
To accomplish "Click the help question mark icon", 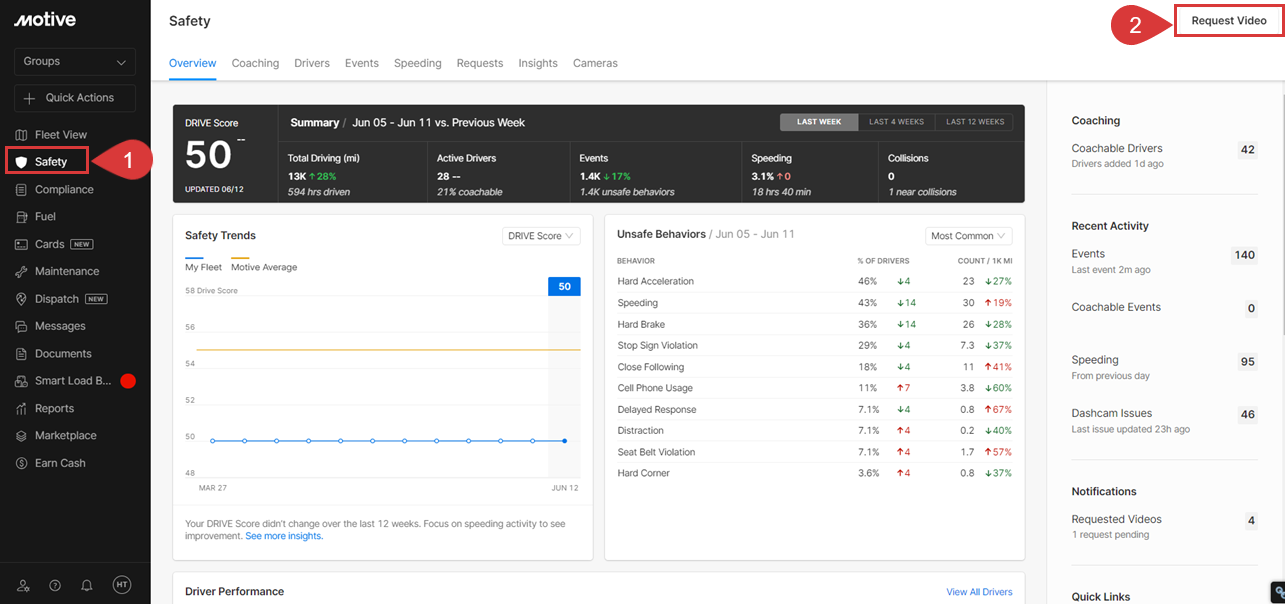I will click(55, 586).
